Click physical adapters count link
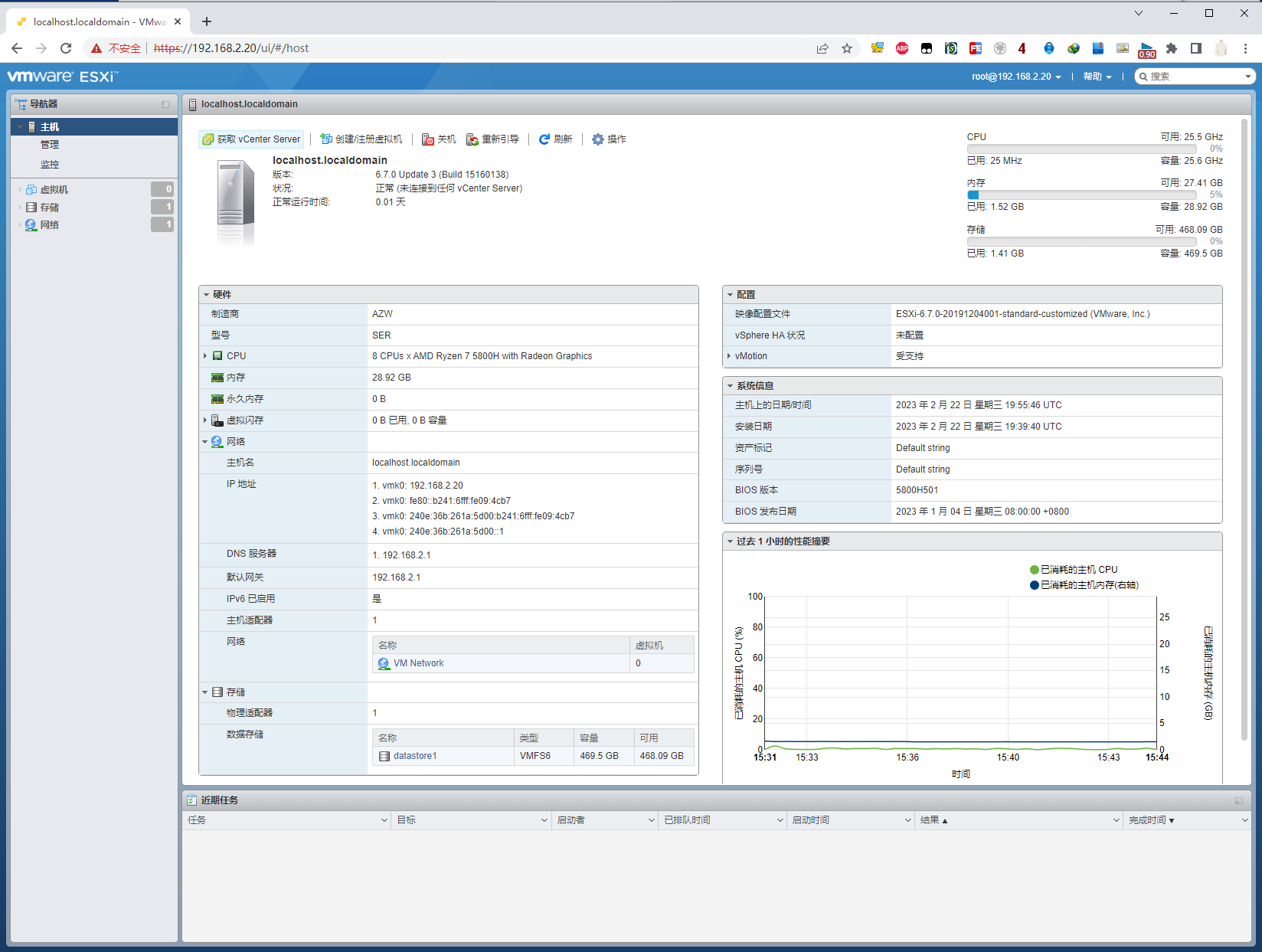1262x952 pixels. (x=374, y=713)
